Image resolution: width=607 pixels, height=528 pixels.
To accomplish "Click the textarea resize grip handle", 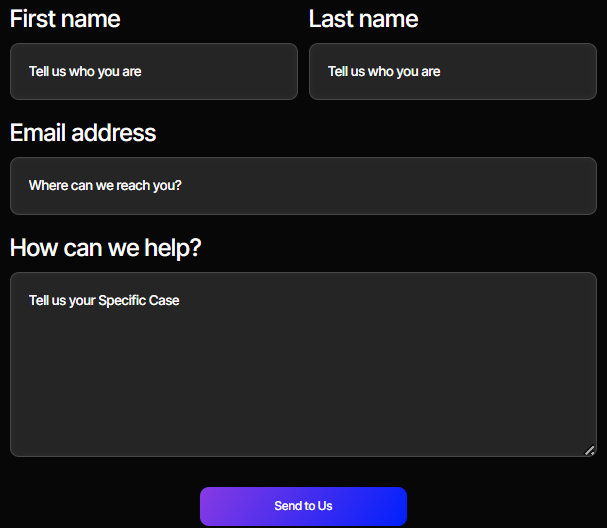I will click(590, 450).
